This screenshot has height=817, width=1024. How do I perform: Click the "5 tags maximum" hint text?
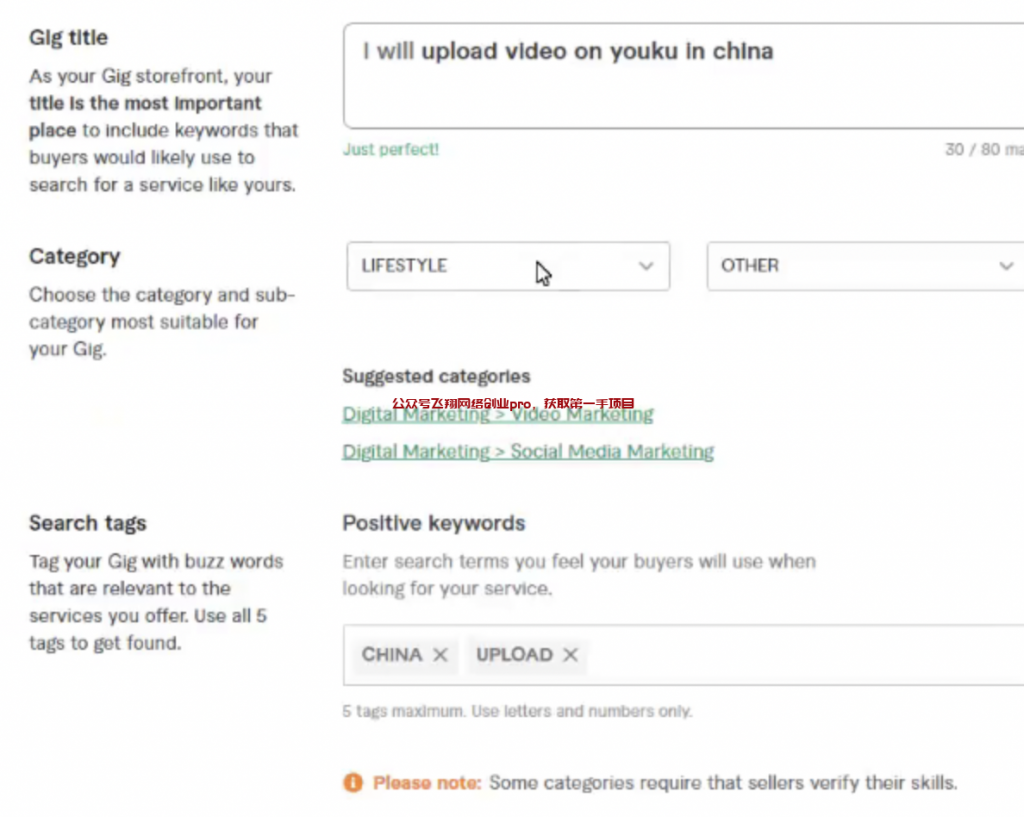click(516, 711)
